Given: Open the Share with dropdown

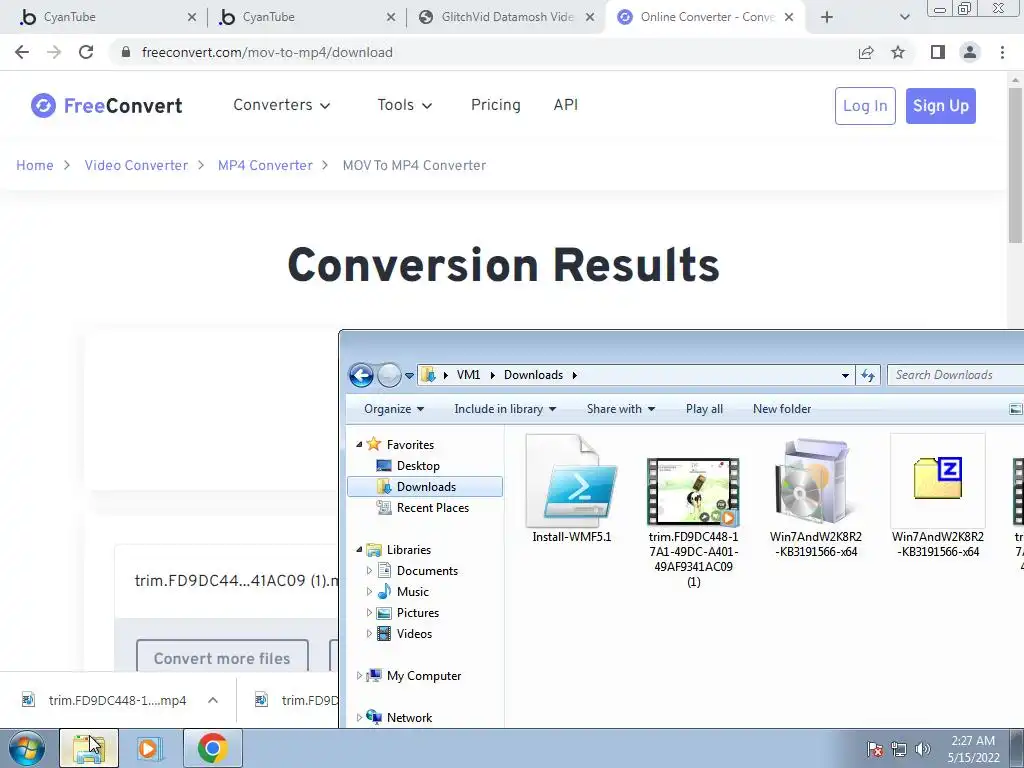Looking at the screenshot, I should point(620,409).
